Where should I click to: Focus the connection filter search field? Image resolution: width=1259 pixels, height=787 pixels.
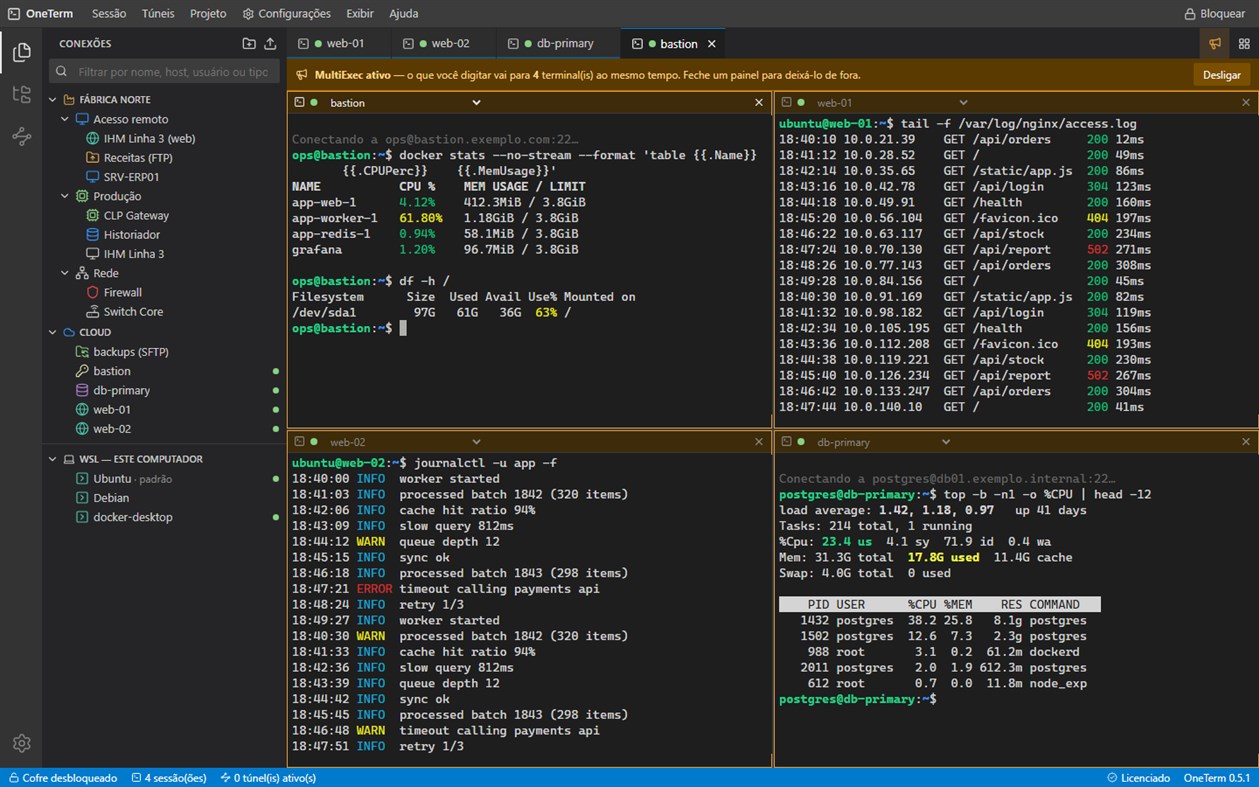click(x=163, y=72)
